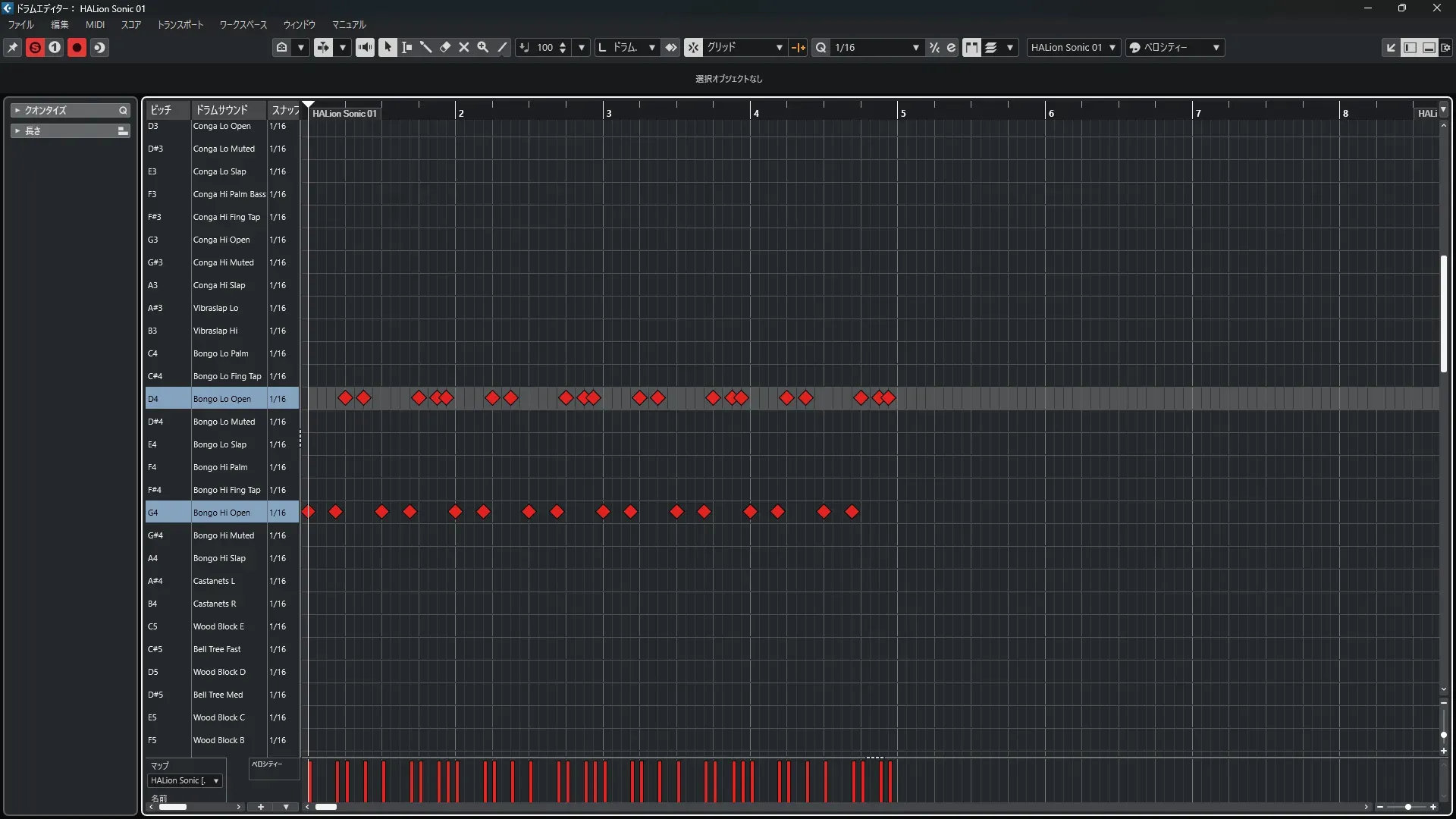Open the toolbar setup gear icon

1445,48
